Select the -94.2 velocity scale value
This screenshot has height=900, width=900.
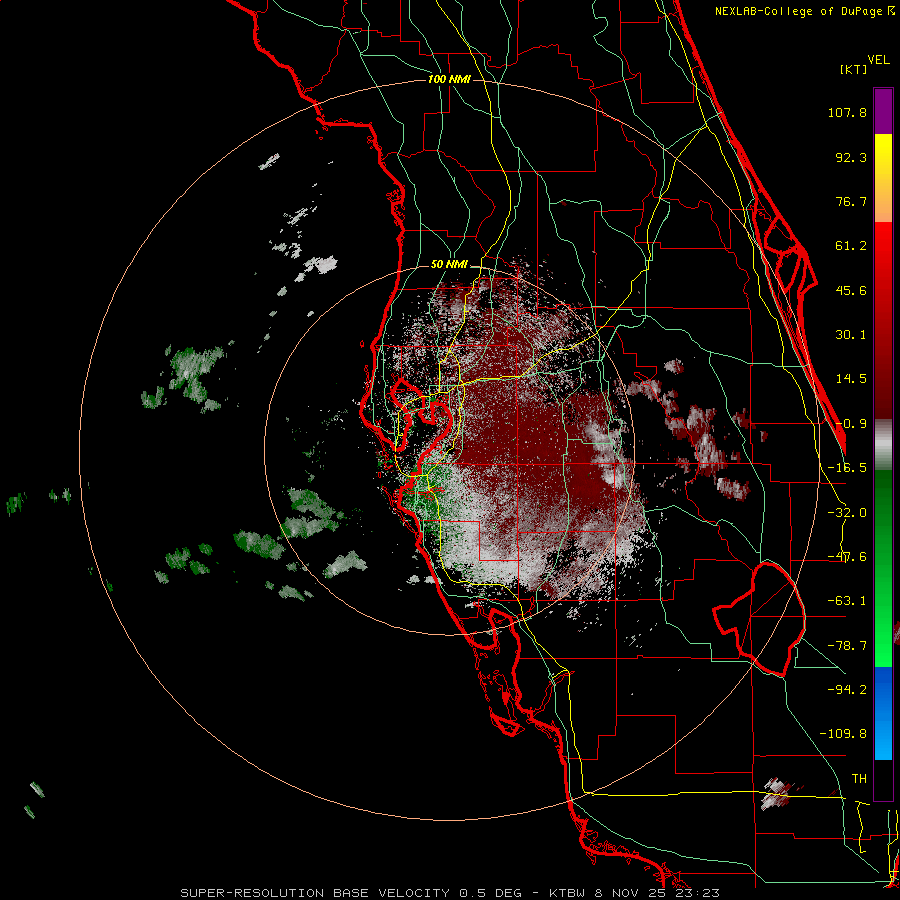847,690
